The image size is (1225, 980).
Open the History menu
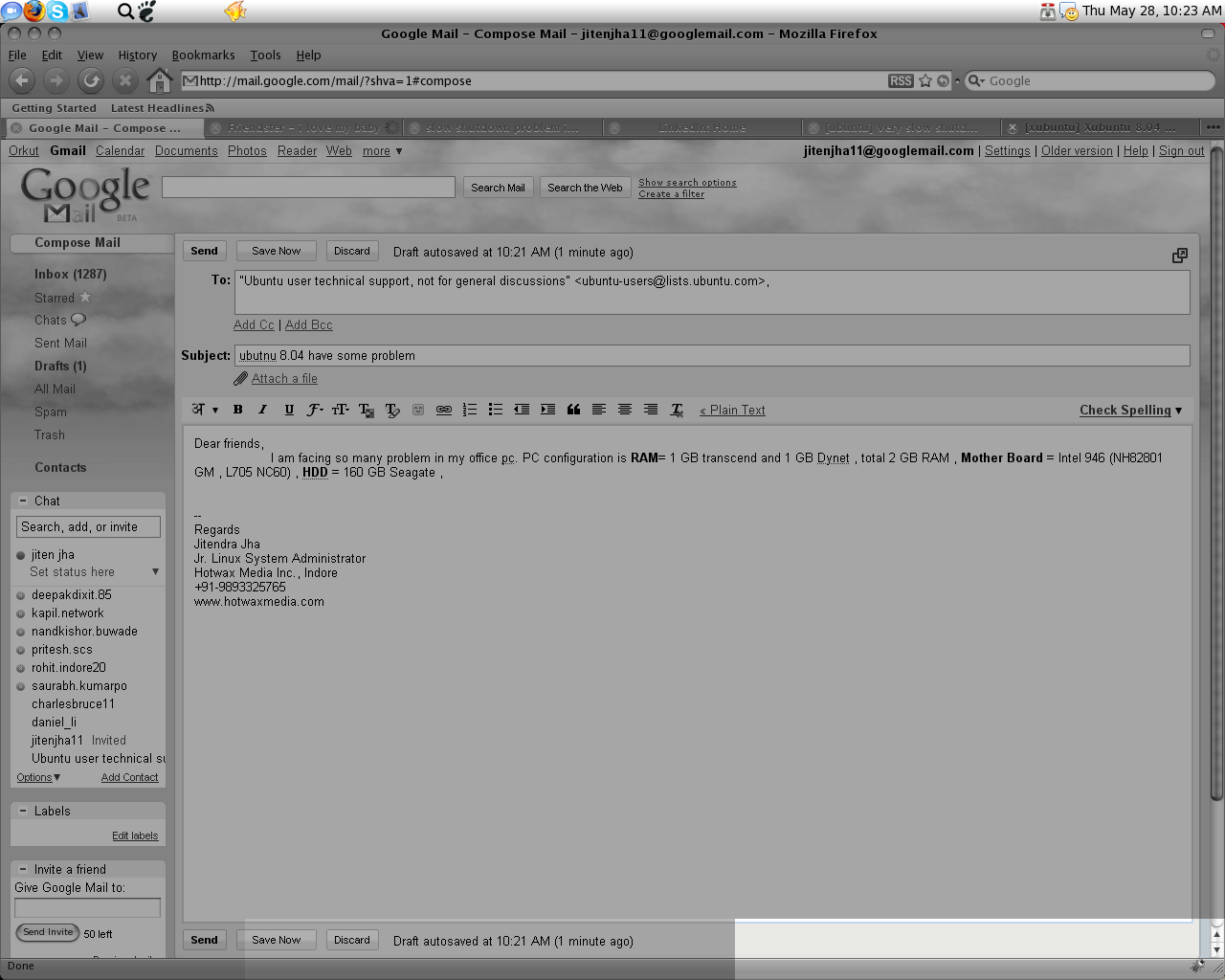coord(137,56)
